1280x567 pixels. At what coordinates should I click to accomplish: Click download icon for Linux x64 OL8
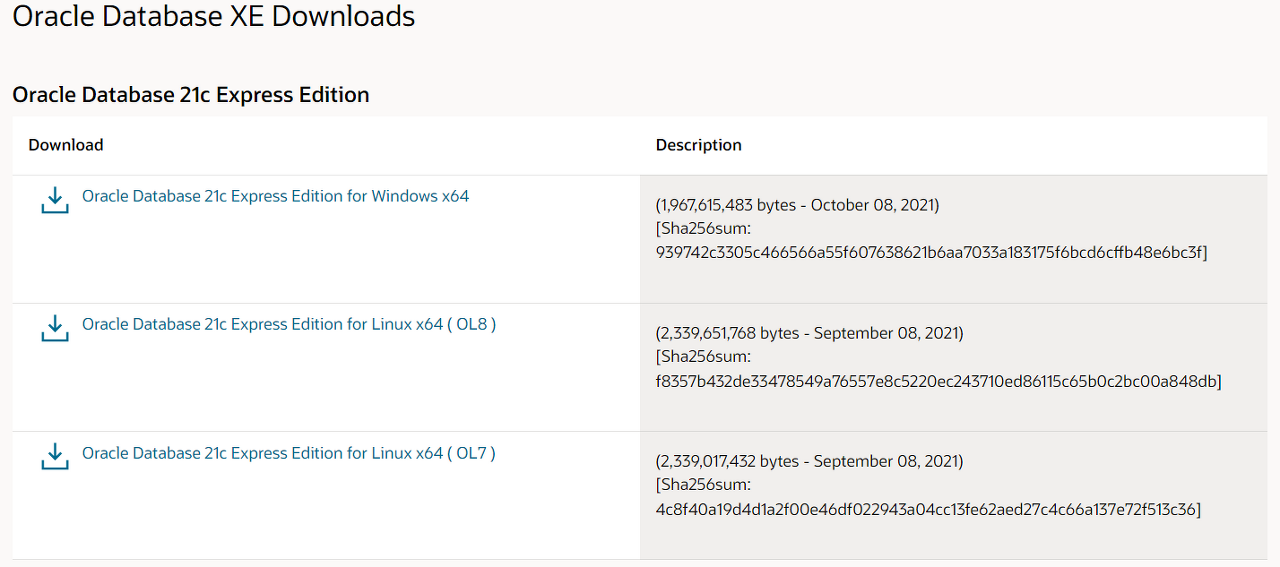click(x=55, y=328)
